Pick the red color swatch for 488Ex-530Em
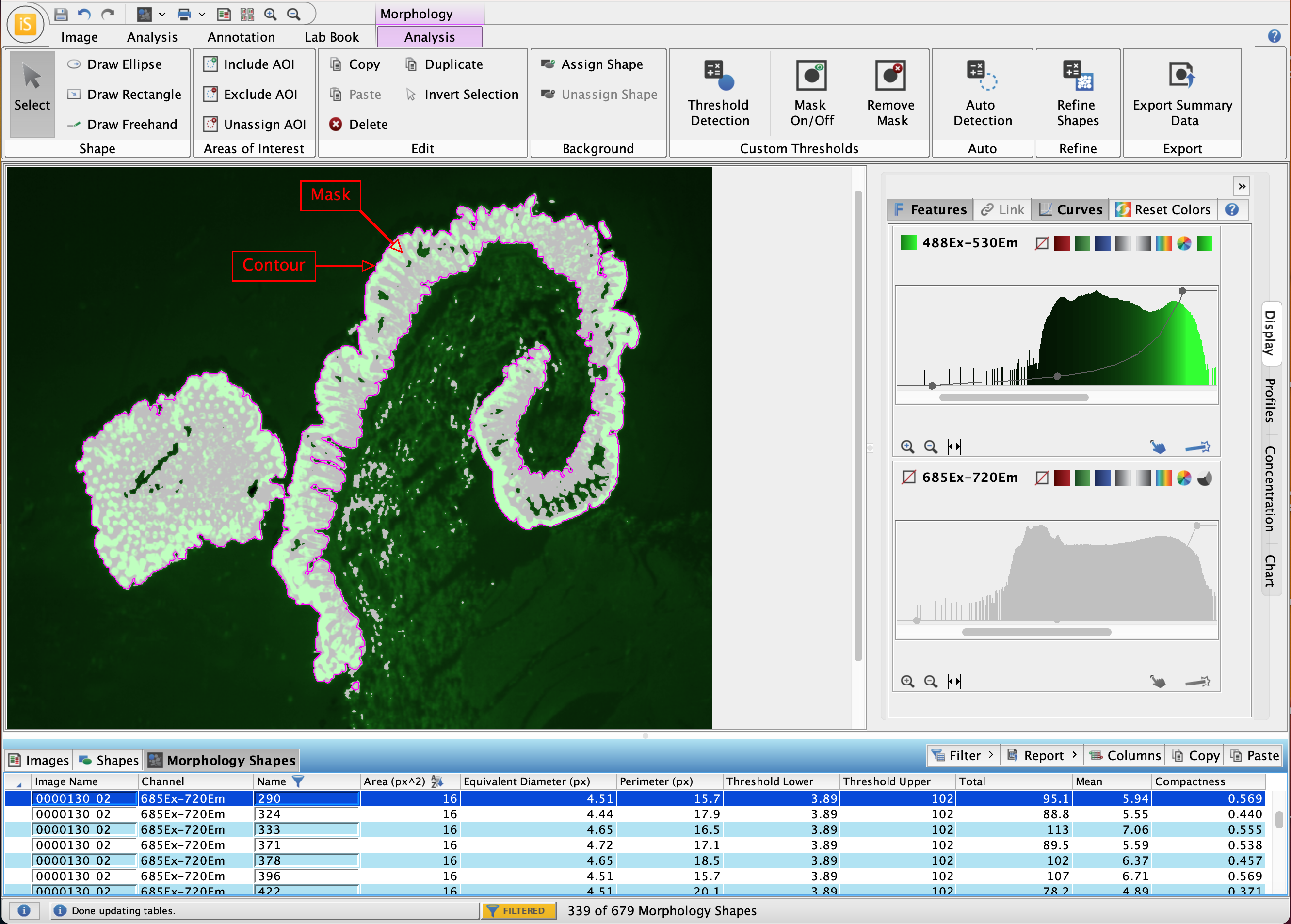The height and width of the screenshot is (924, 1291). click(x=1062, y=243)
